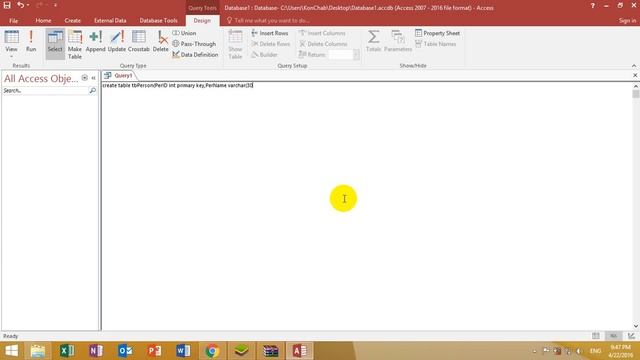
Task: Click Delete Columns in Query Setup
Action: coord(323,44)
